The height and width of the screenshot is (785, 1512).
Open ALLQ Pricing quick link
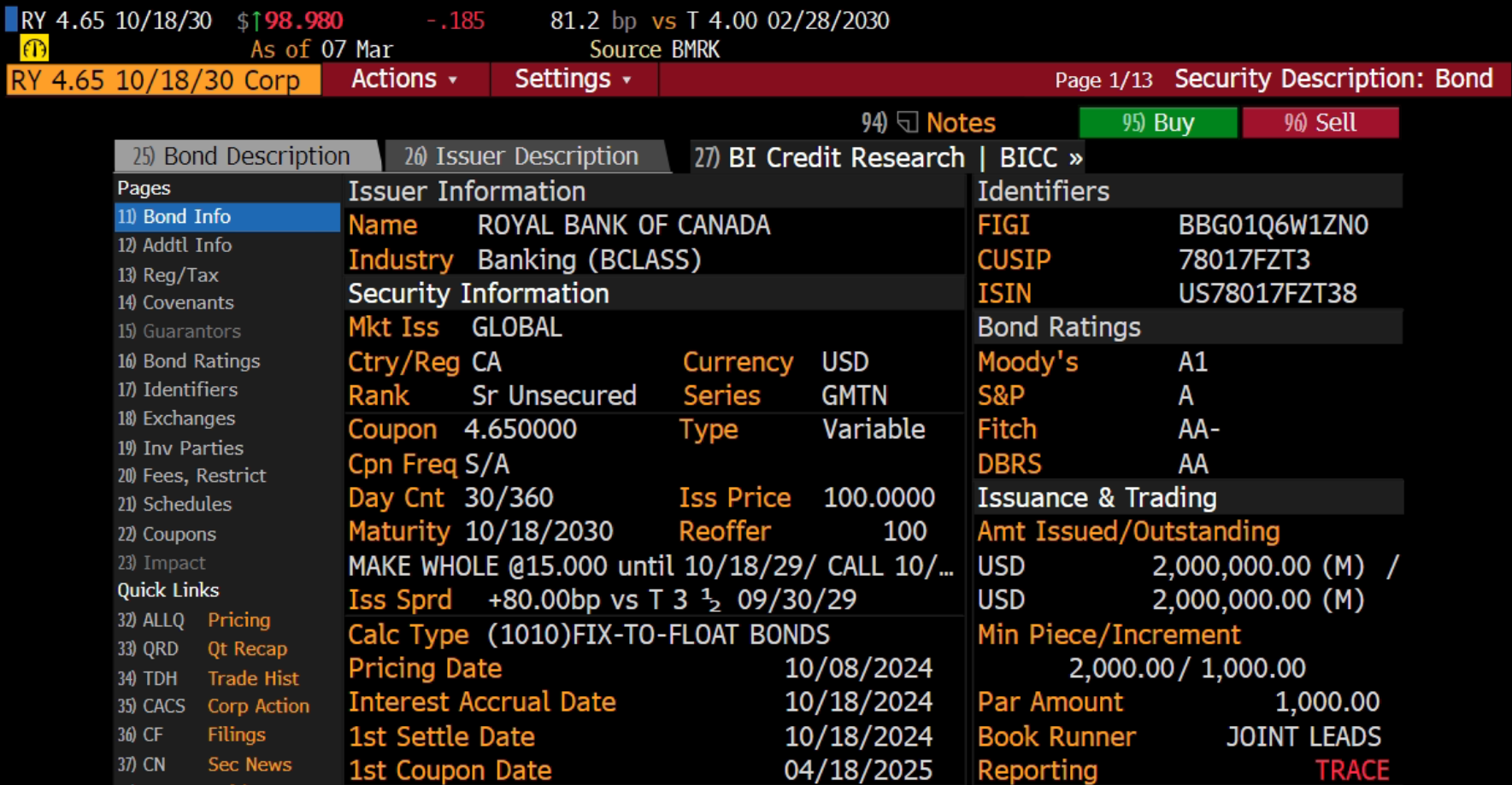(194, 620)
